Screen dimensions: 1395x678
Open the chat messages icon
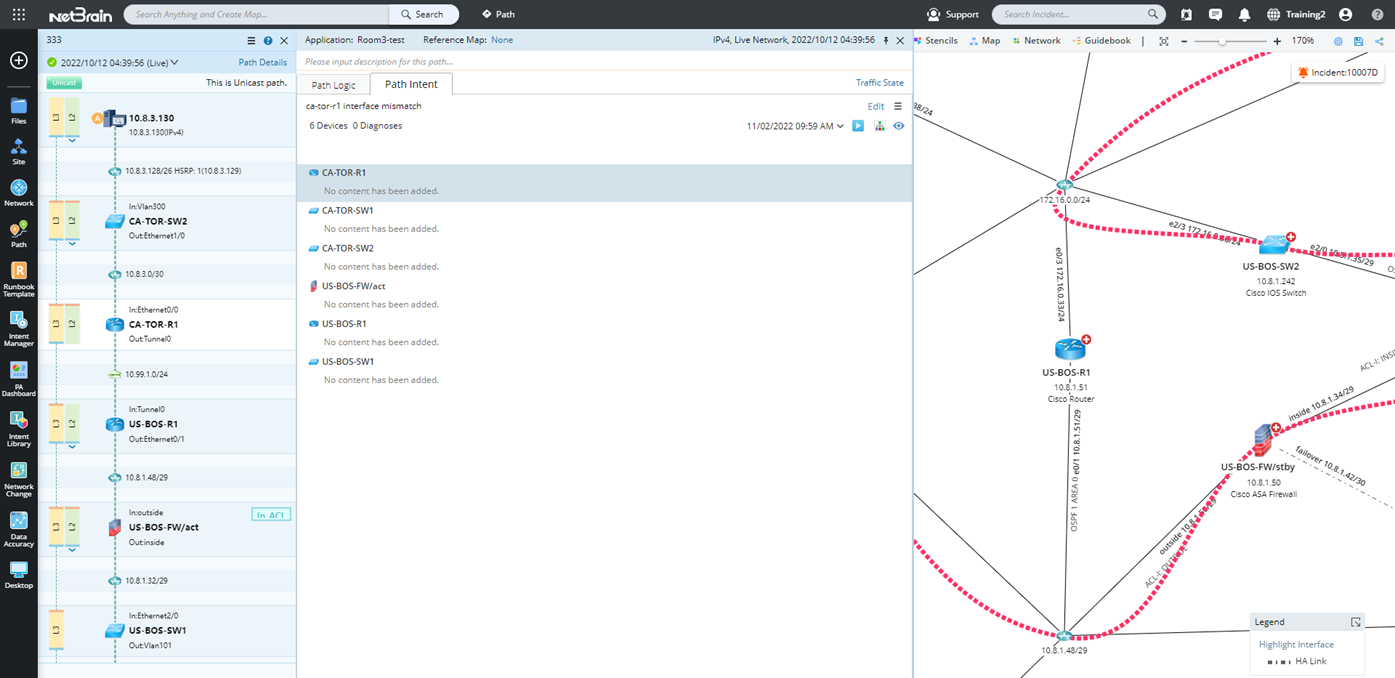pyautogui.click(x=1215, y=14)
